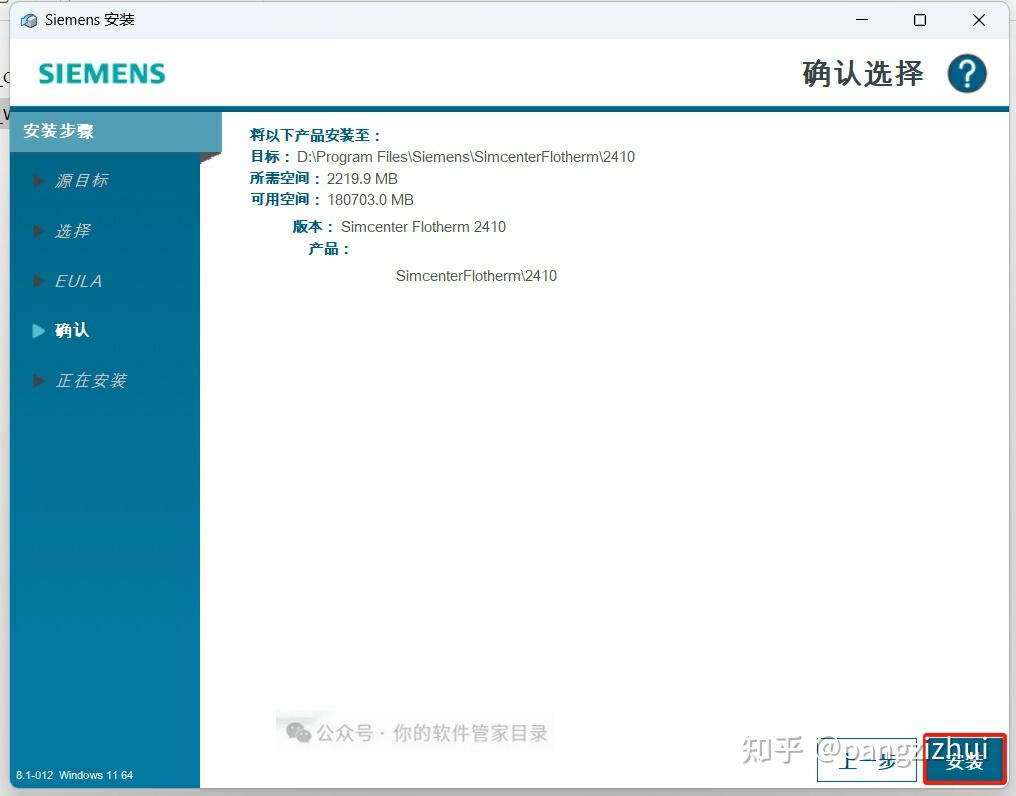Image resolution: width=1016 pixels, height=796 pixels.
Task: Click the arrow icon beside 选择 step
Action: (x=39, y=230)
